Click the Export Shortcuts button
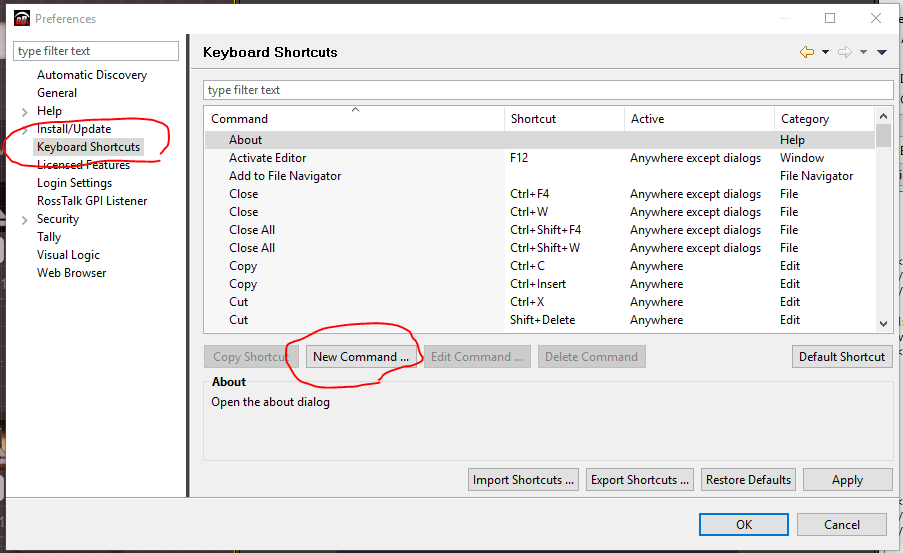Image resolution: width=903 pixels, height=553 pixels. coord(640,480)
